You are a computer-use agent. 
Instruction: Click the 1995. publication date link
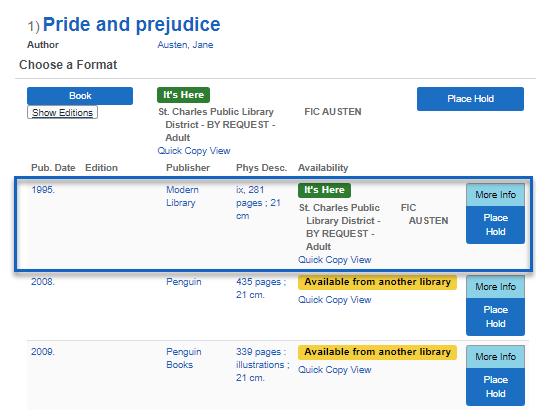click(x=43, y=190)
